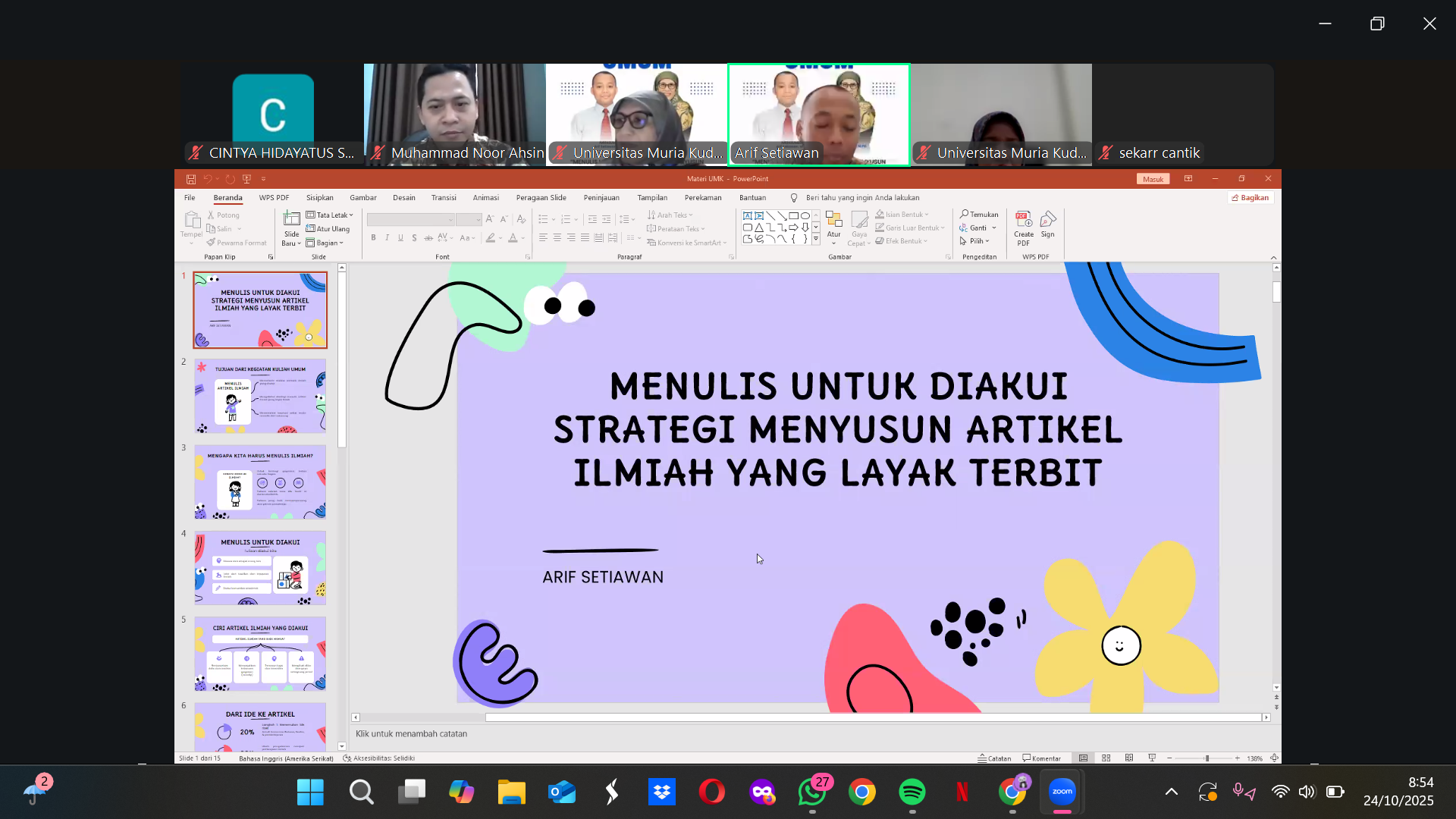The width and height of the screenshot is (1456, 819).
Task: Click the Bagikan share button
Action: [1251, 197]
